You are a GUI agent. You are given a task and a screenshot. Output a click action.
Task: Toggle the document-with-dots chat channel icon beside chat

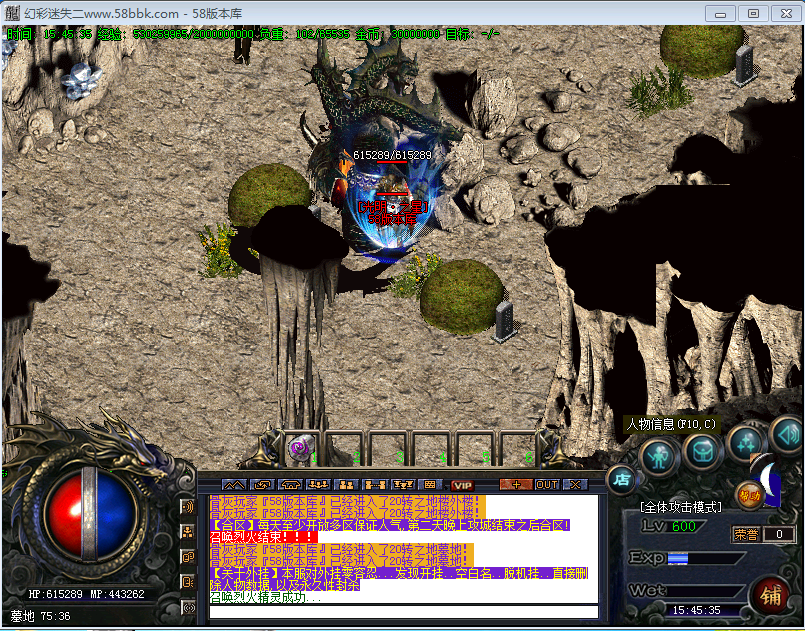[x=188, y=582]
